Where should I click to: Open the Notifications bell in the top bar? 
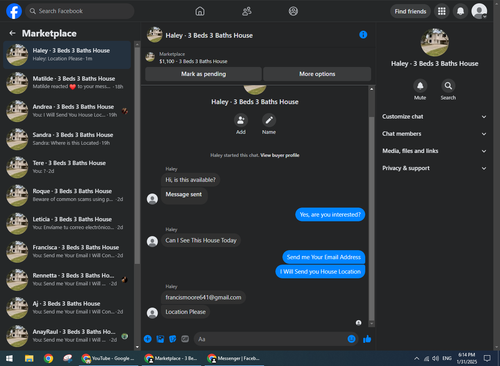(x=460, y=11)
